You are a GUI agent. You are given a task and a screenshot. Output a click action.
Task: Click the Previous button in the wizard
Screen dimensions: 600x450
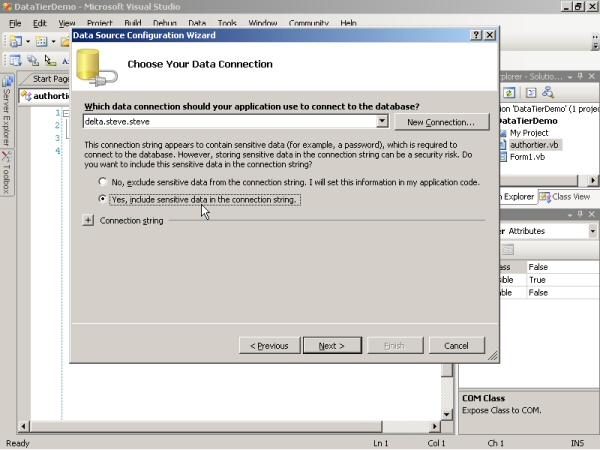[269, 346]
